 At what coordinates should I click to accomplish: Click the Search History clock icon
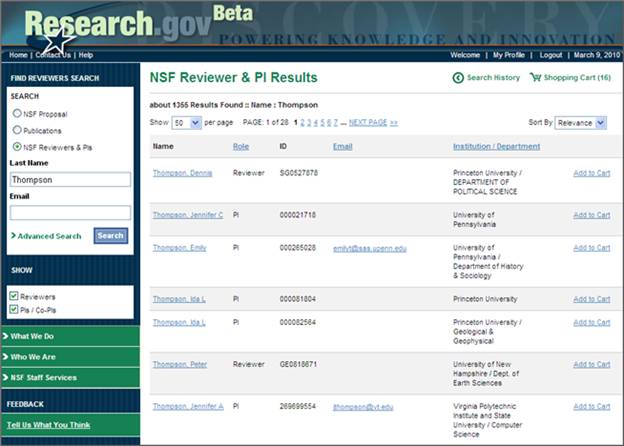(458, 78)
